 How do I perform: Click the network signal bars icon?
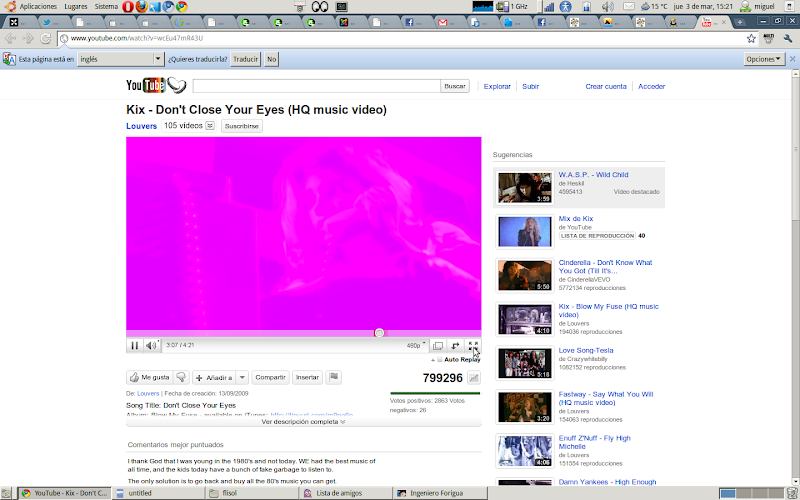pos(549,6)
